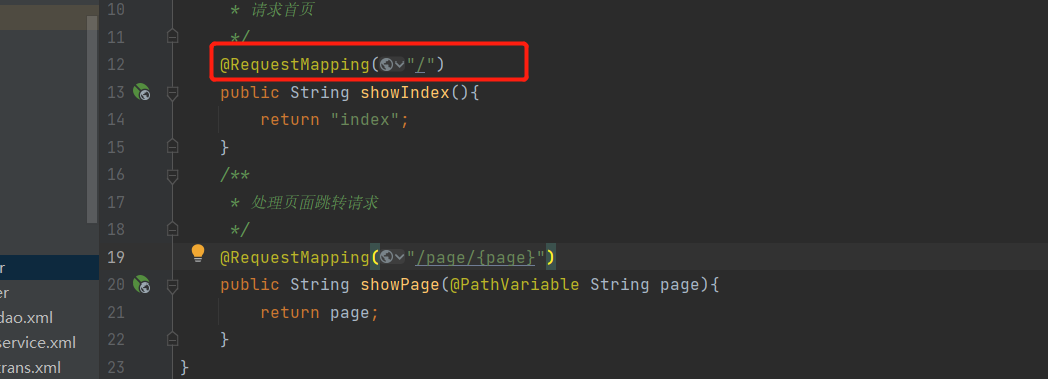Image resolution: width=1048 pixels, height=379 pixels.
Task: Open the URL dropdown chevron on line 19
Action: pos(400,257)
